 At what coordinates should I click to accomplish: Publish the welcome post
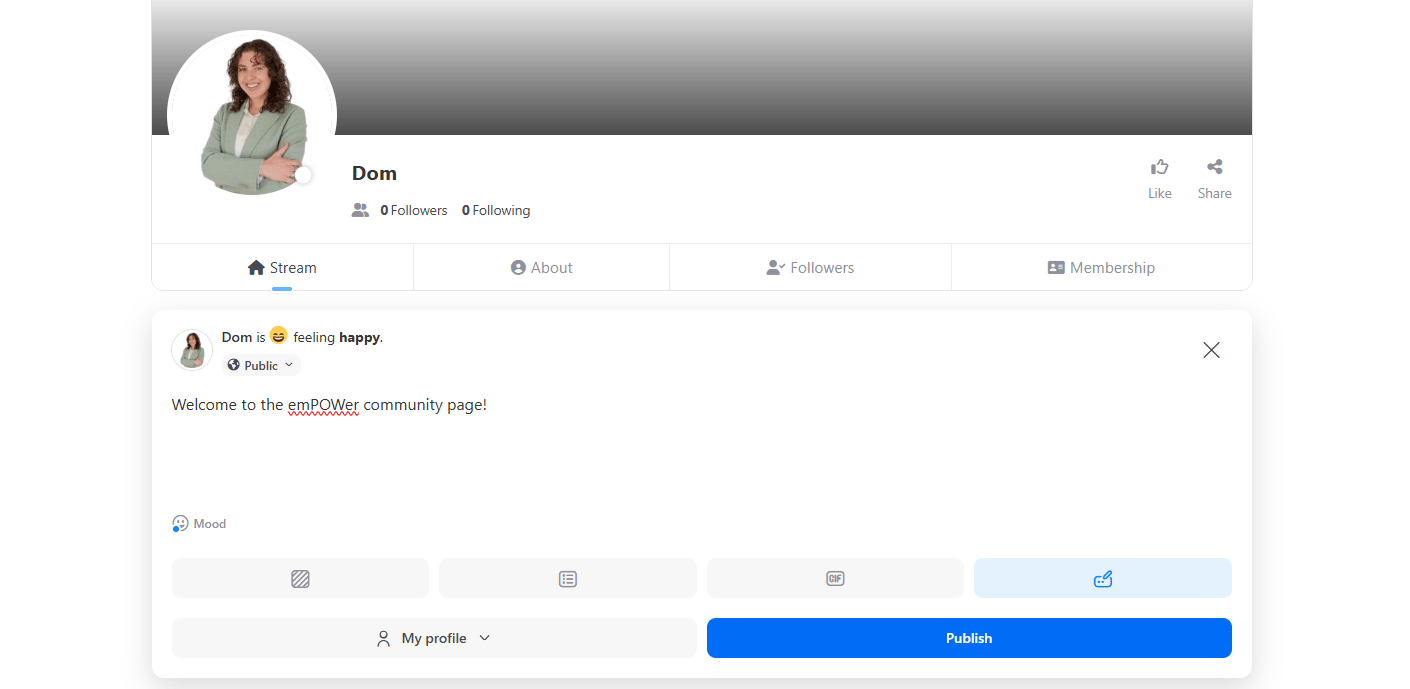[x=968, y=637]
